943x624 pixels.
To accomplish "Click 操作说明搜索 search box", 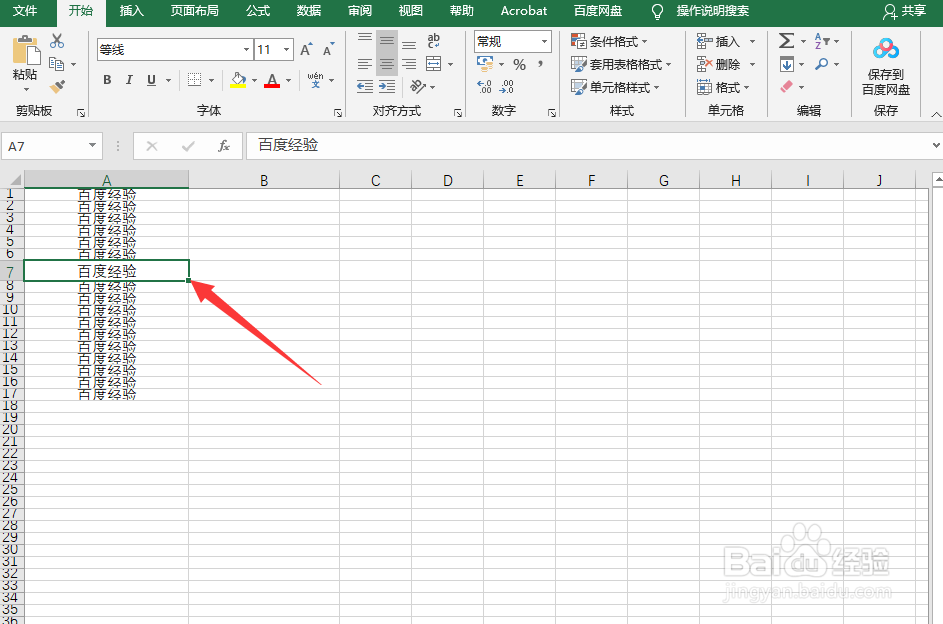I will 712,11.
